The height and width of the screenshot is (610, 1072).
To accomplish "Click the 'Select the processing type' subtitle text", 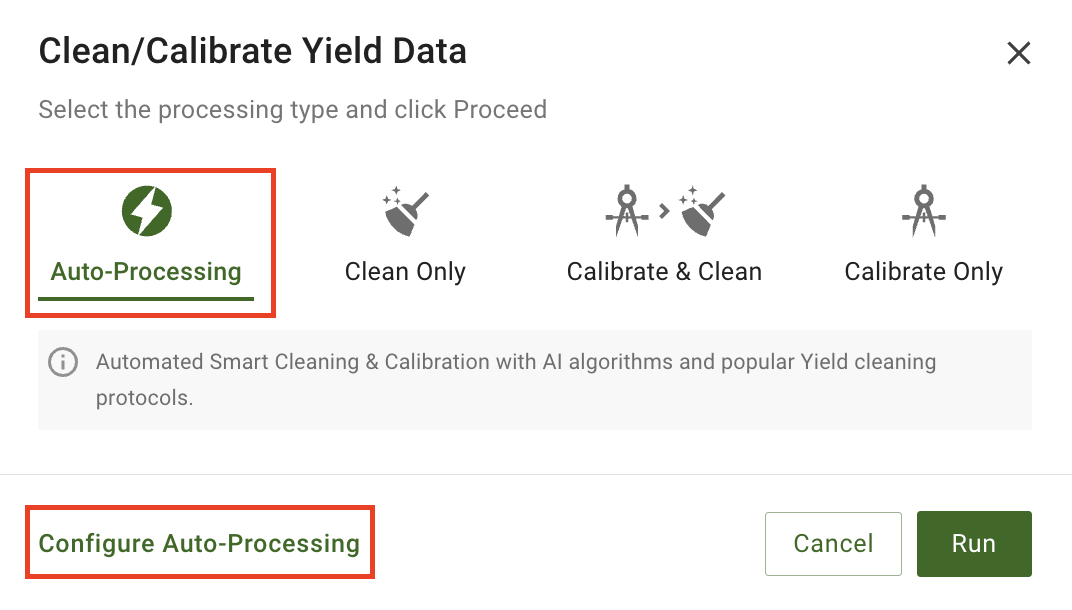I will 292,109.
